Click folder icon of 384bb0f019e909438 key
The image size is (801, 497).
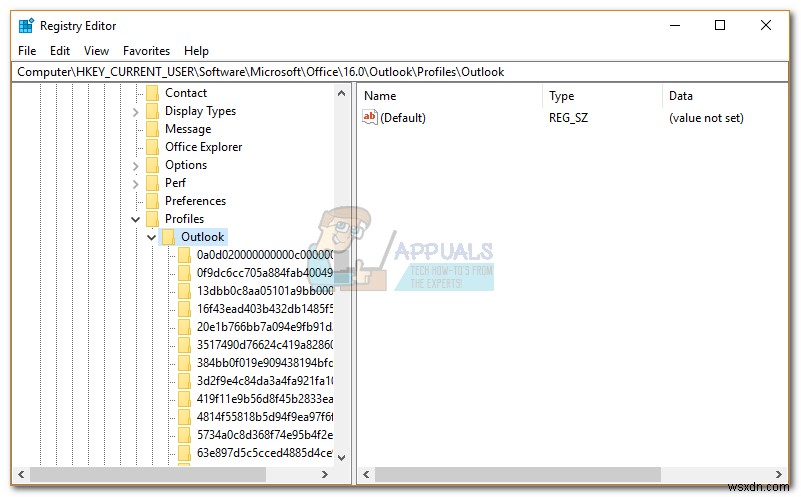tap(184, 363)
